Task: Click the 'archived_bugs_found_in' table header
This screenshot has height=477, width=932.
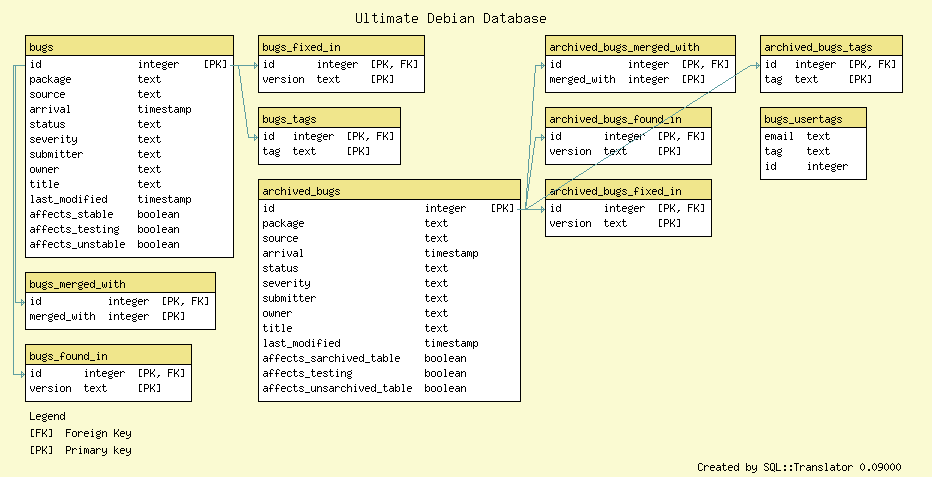Action: tap(628, 118)
